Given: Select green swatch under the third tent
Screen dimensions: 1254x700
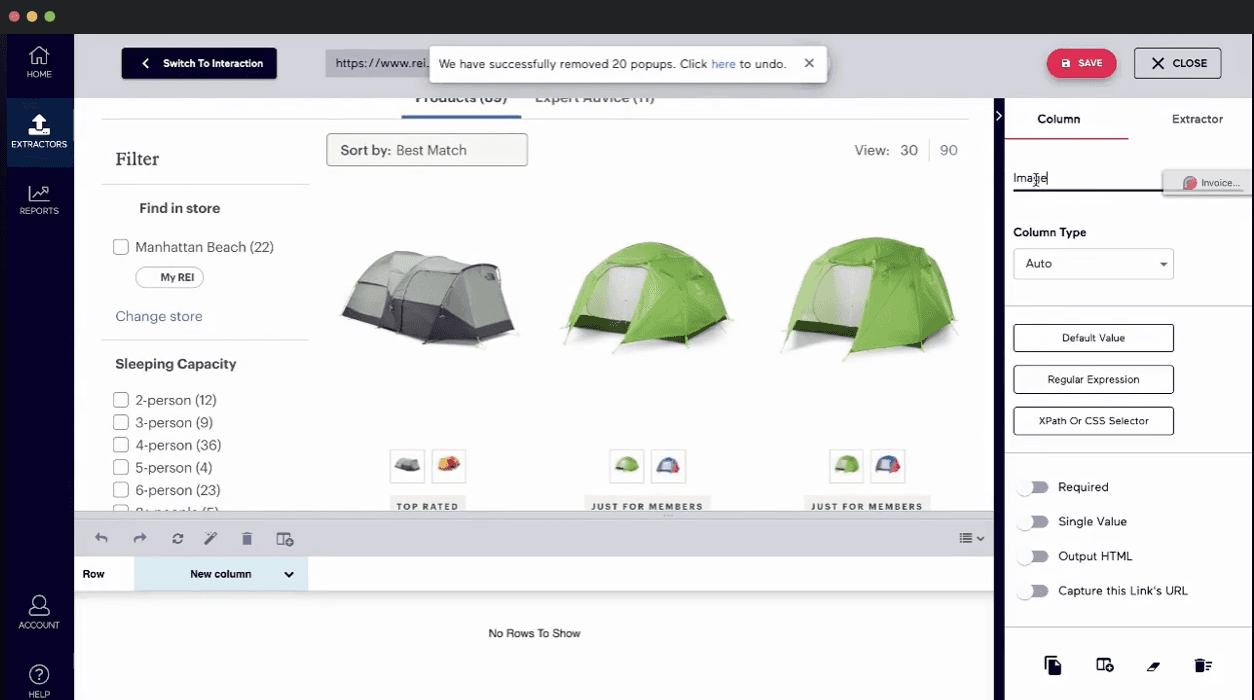Looking at the screenshot, I should coord(847,465).
